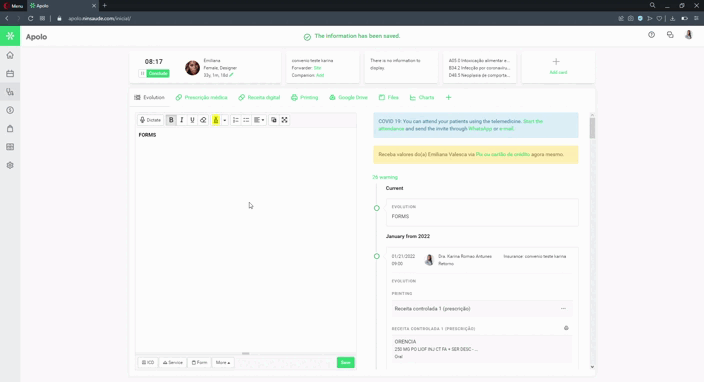Open the help question mark icon
The image size is (704, 382).
pos(651,35)
